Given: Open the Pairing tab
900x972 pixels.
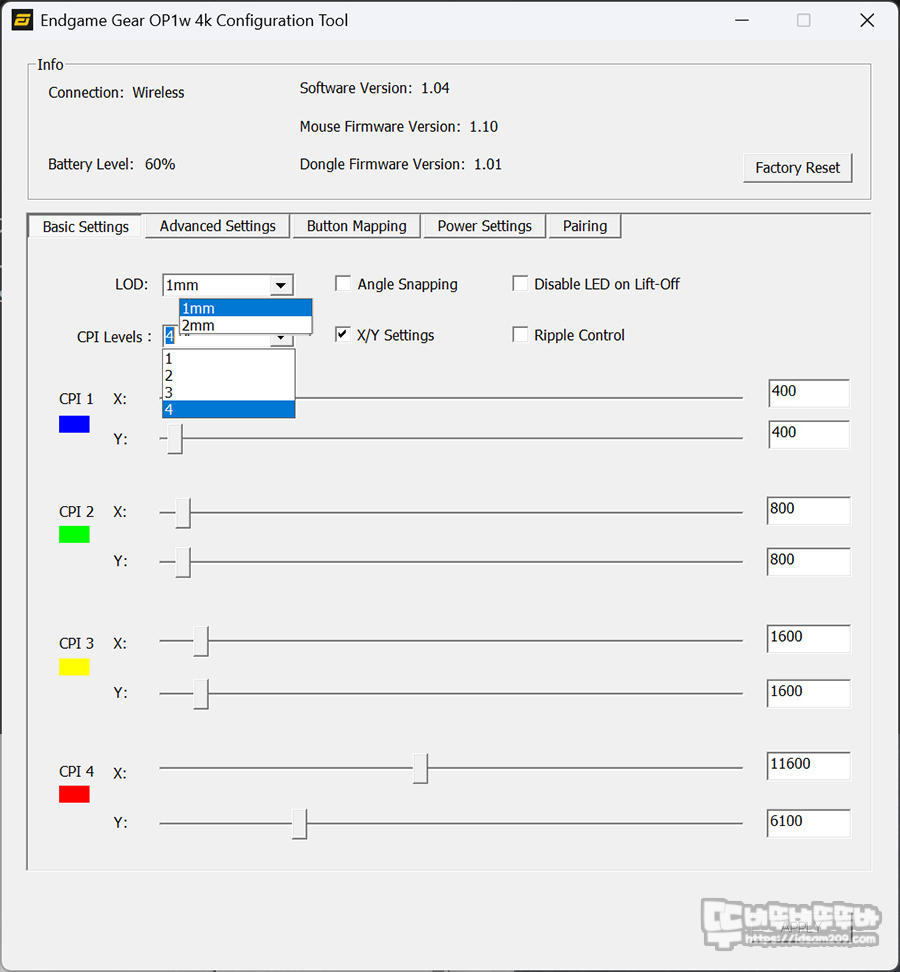Looking at the screenshot, I should [585, 226].
